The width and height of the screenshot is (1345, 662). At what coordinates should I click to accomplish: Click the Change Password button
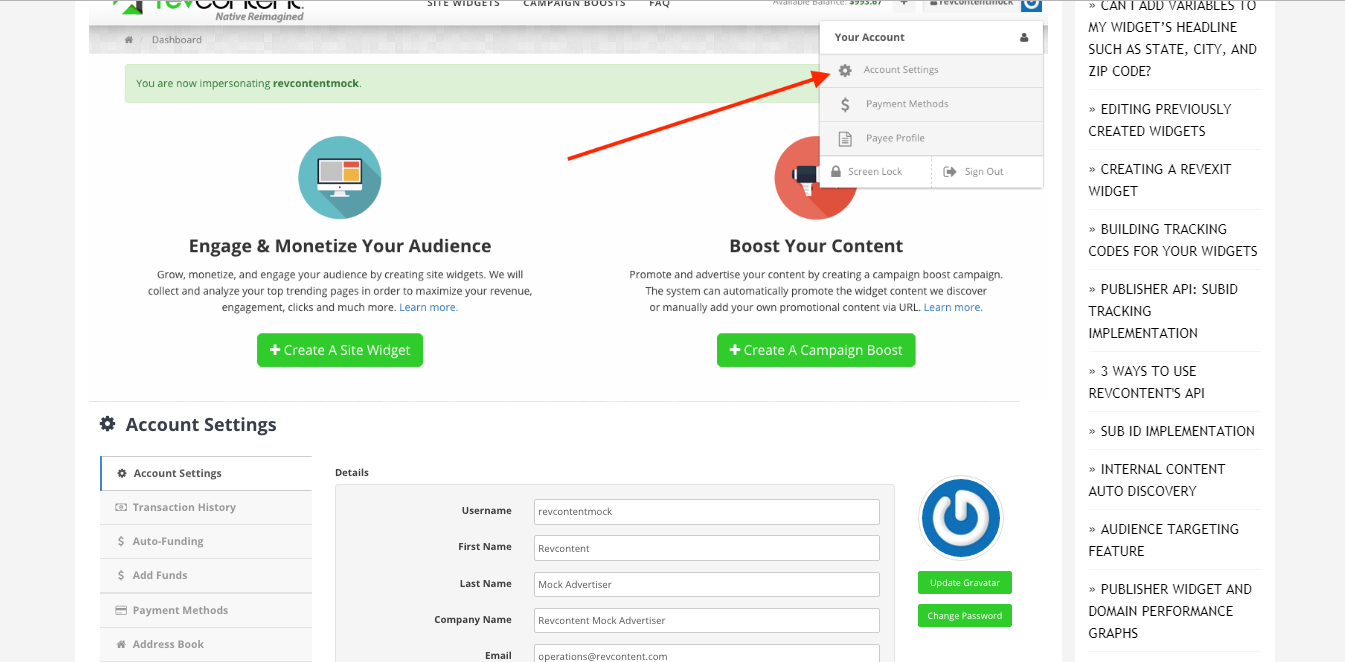pyautogui.click(x=965, y=616)
